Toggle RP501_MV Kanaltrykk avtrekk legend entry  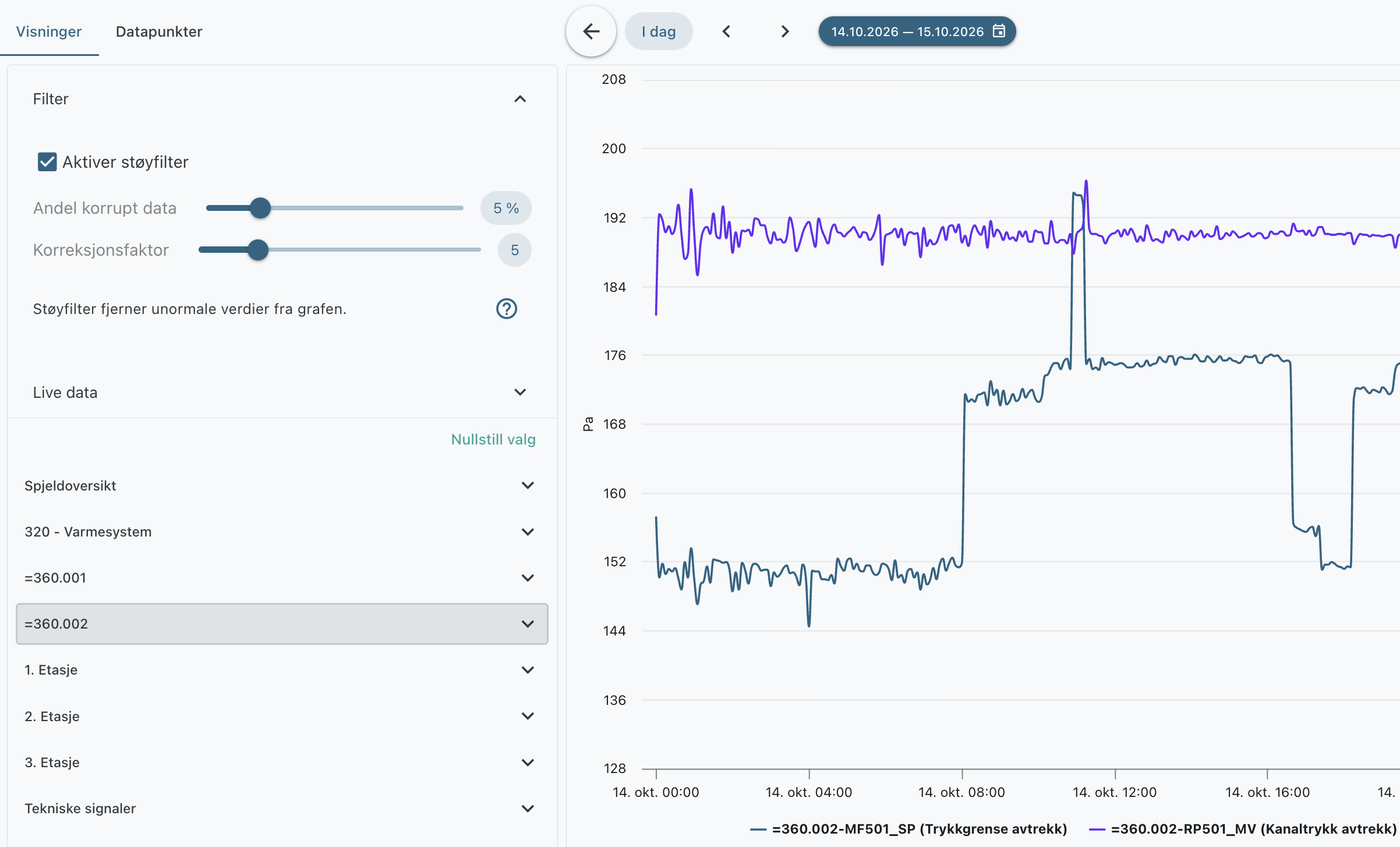click(1243, 829)
